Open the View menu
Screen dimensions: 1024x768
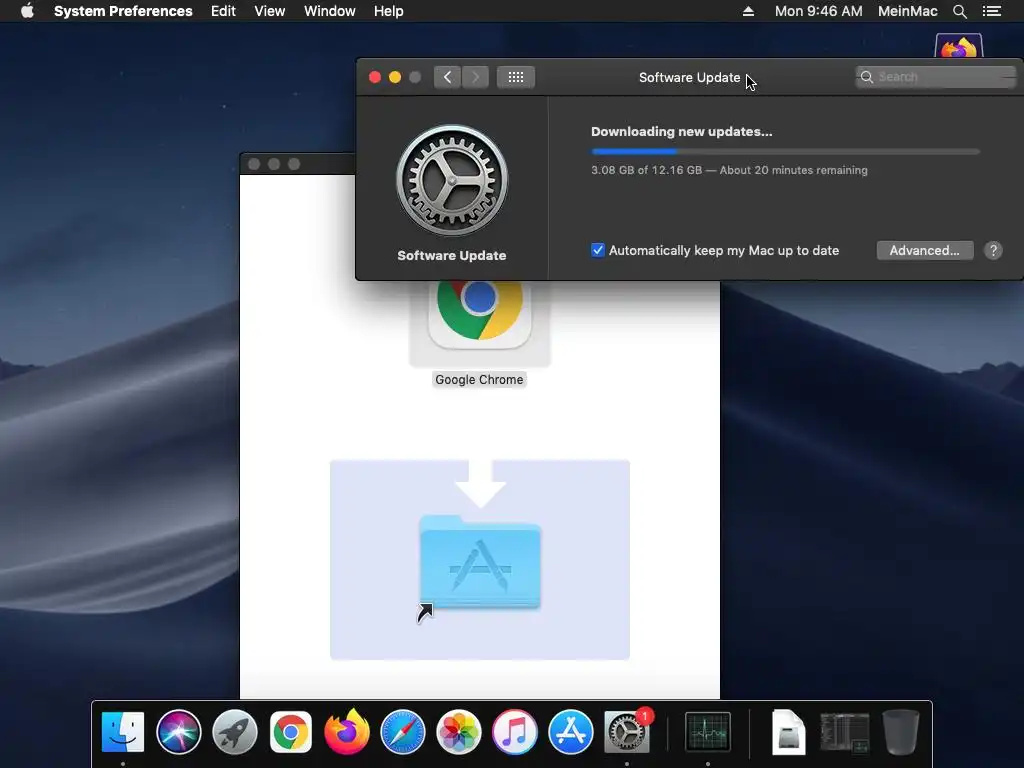[270, 11]
